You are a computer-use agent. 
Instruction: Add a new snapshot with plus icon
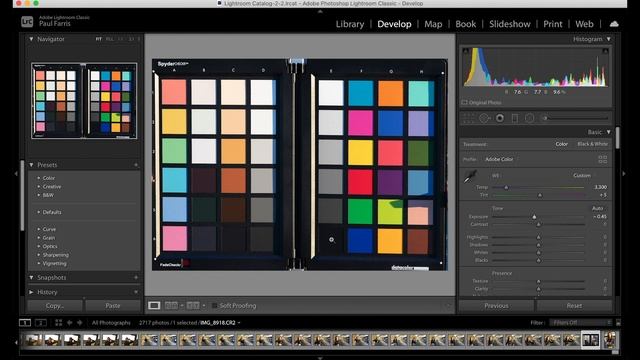[136, 278]
